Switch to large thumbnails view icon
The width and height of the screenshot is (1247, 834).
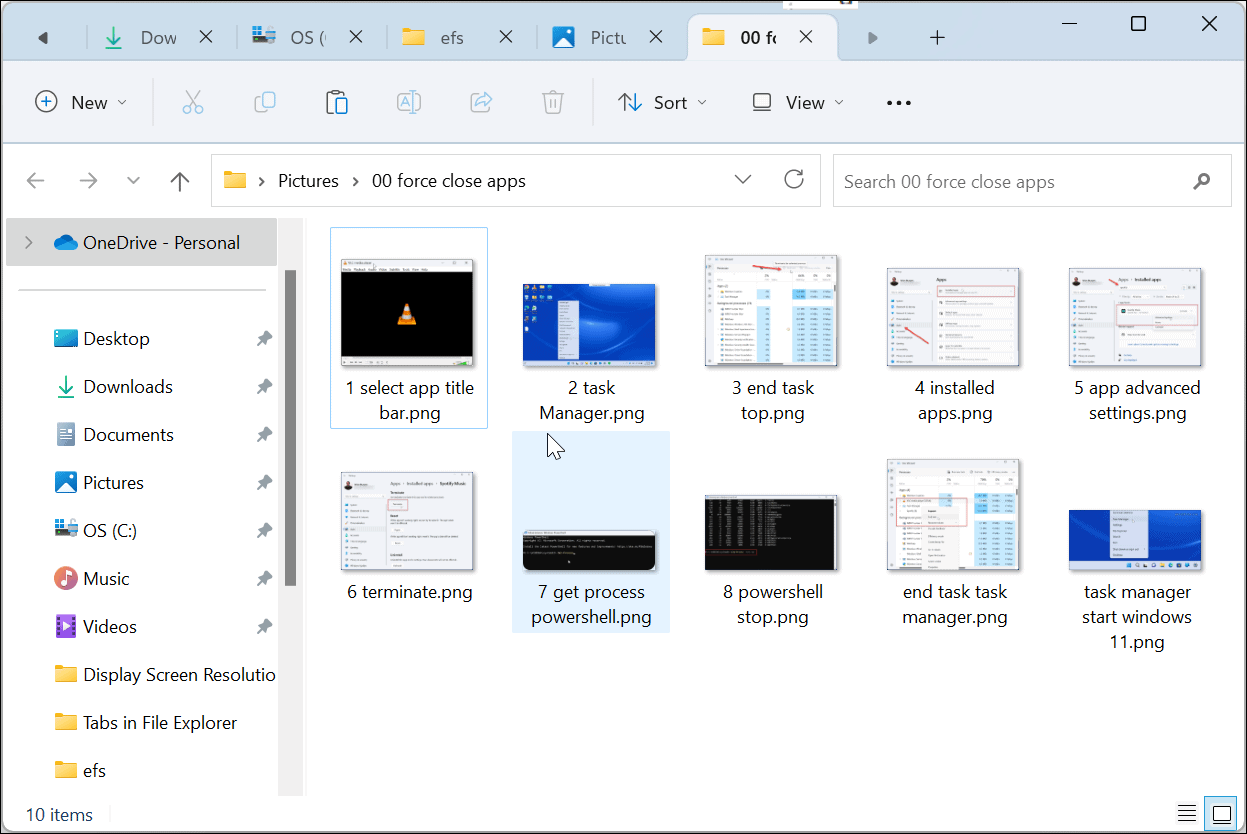pyautogui.click(x=1221, y=812)
